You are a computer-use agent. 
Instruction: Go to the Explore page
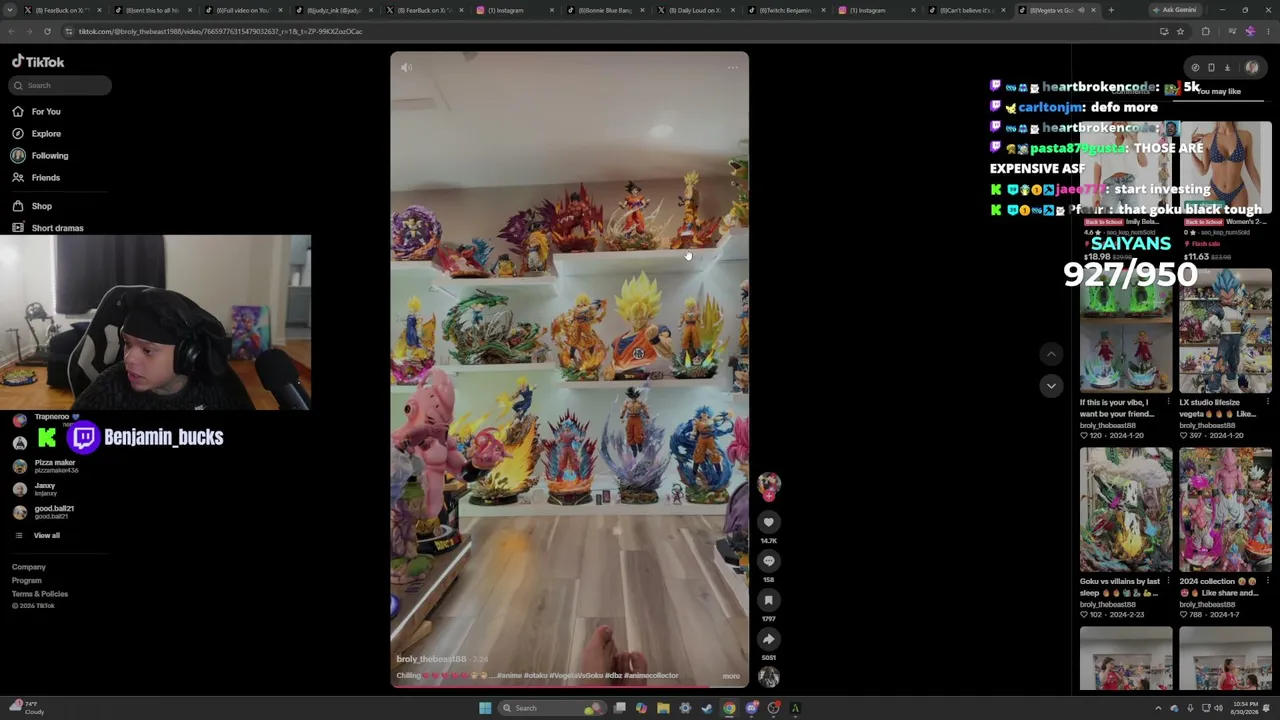[x=46, y=133]
